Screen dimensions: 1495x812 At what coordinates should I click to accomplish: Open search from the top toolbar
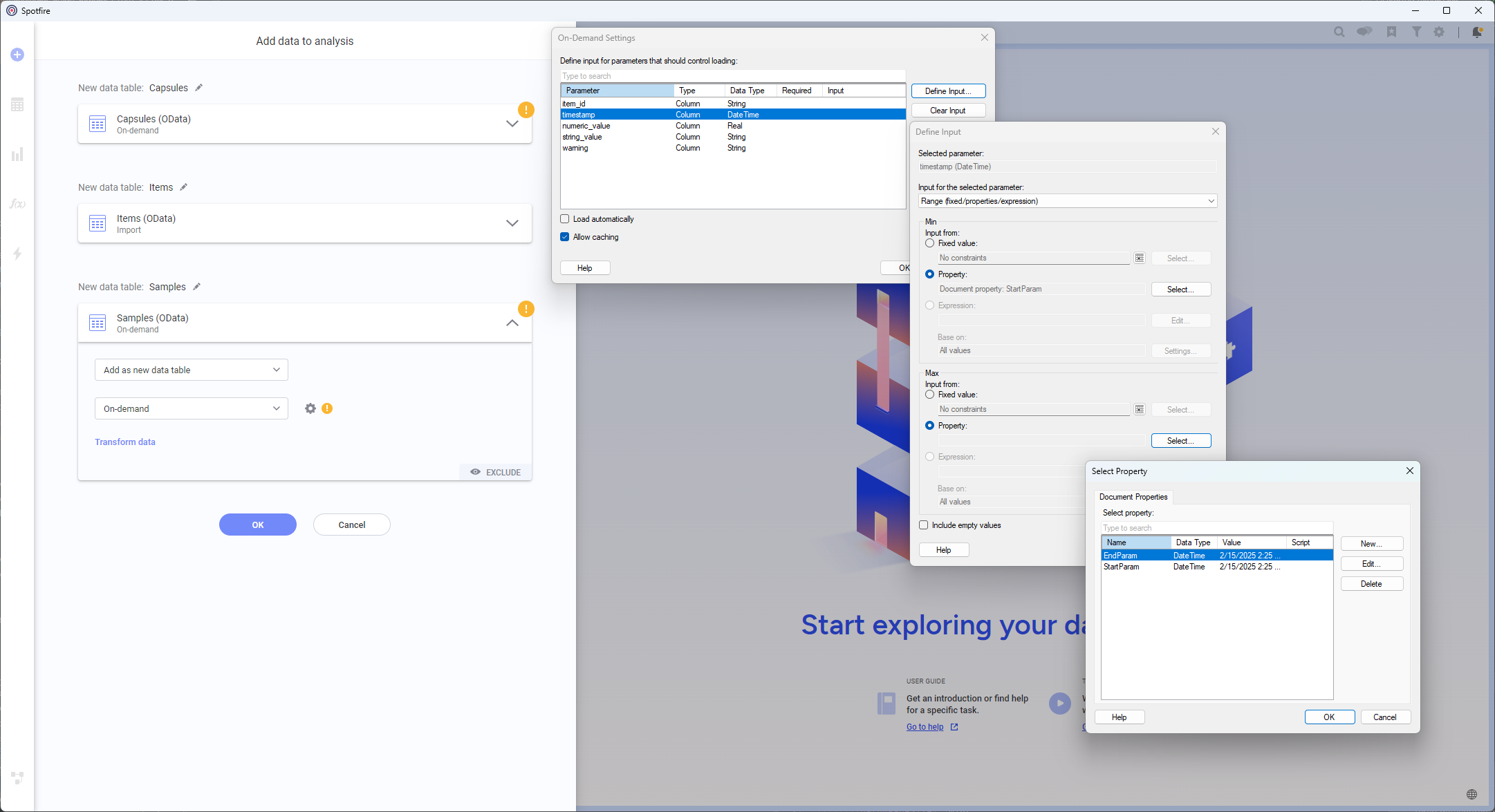click(x=1339, y=32)
